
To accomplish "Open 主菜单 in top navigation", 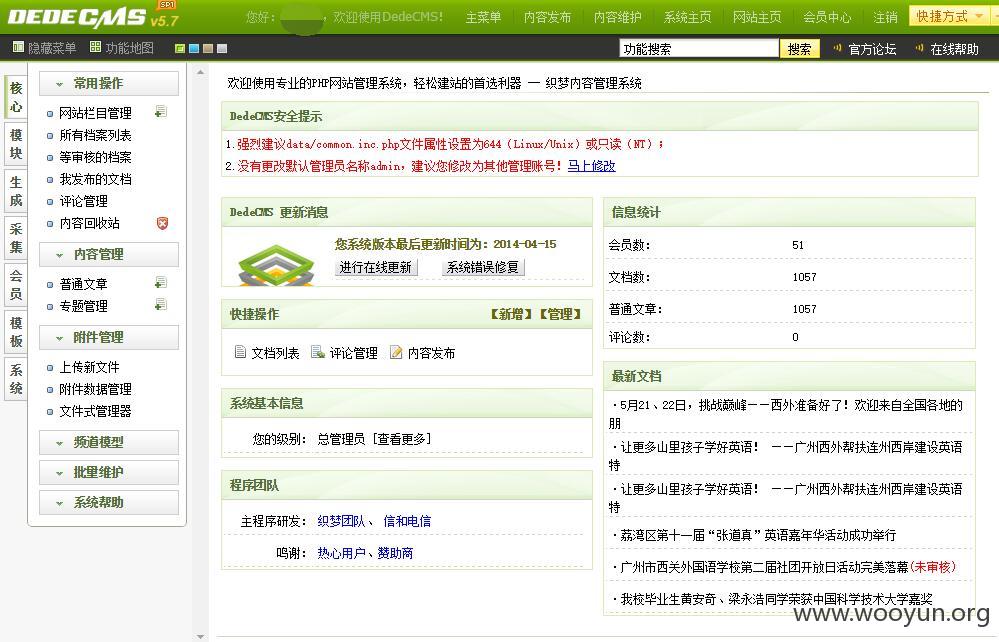I will click(x=483, y=18).
